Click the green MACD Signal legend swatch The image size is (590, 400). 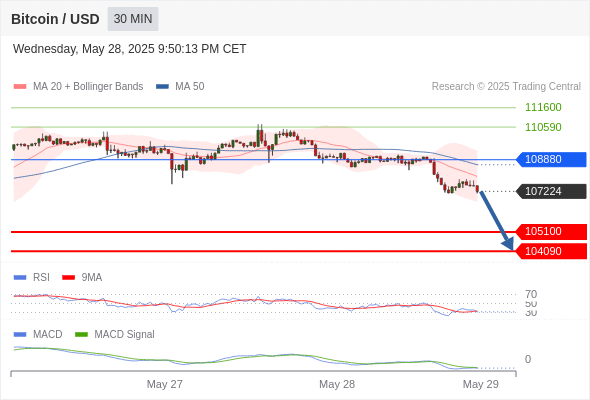(x=81, y=335)
